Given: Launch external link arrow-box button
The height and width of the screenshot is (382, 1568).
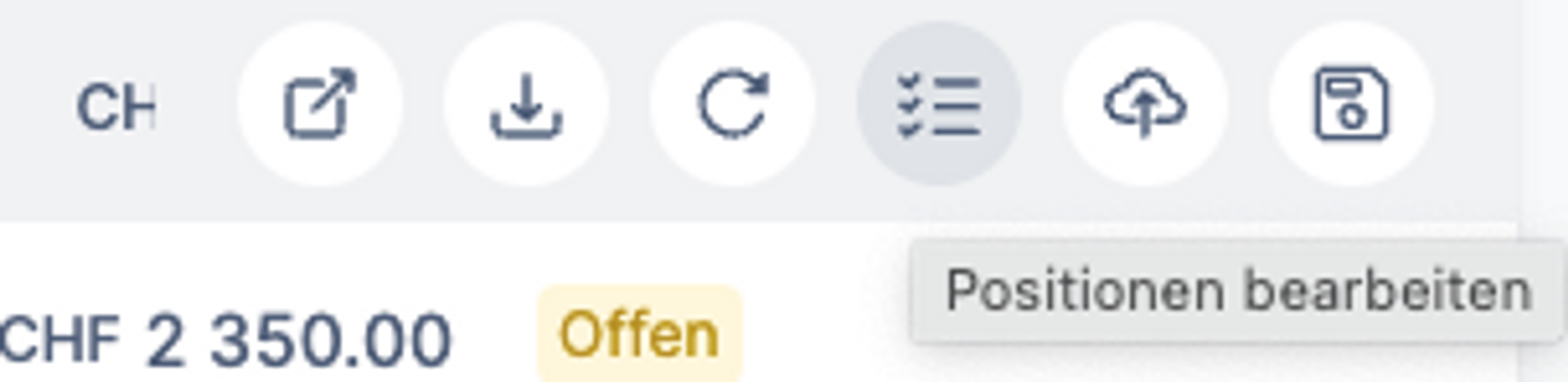Looking at the screenshot, I should [x=320, y=104].
